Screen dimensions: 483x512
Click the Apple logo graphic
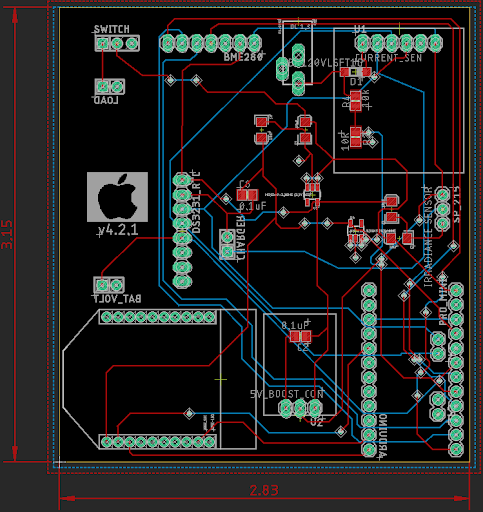point(117,197)
